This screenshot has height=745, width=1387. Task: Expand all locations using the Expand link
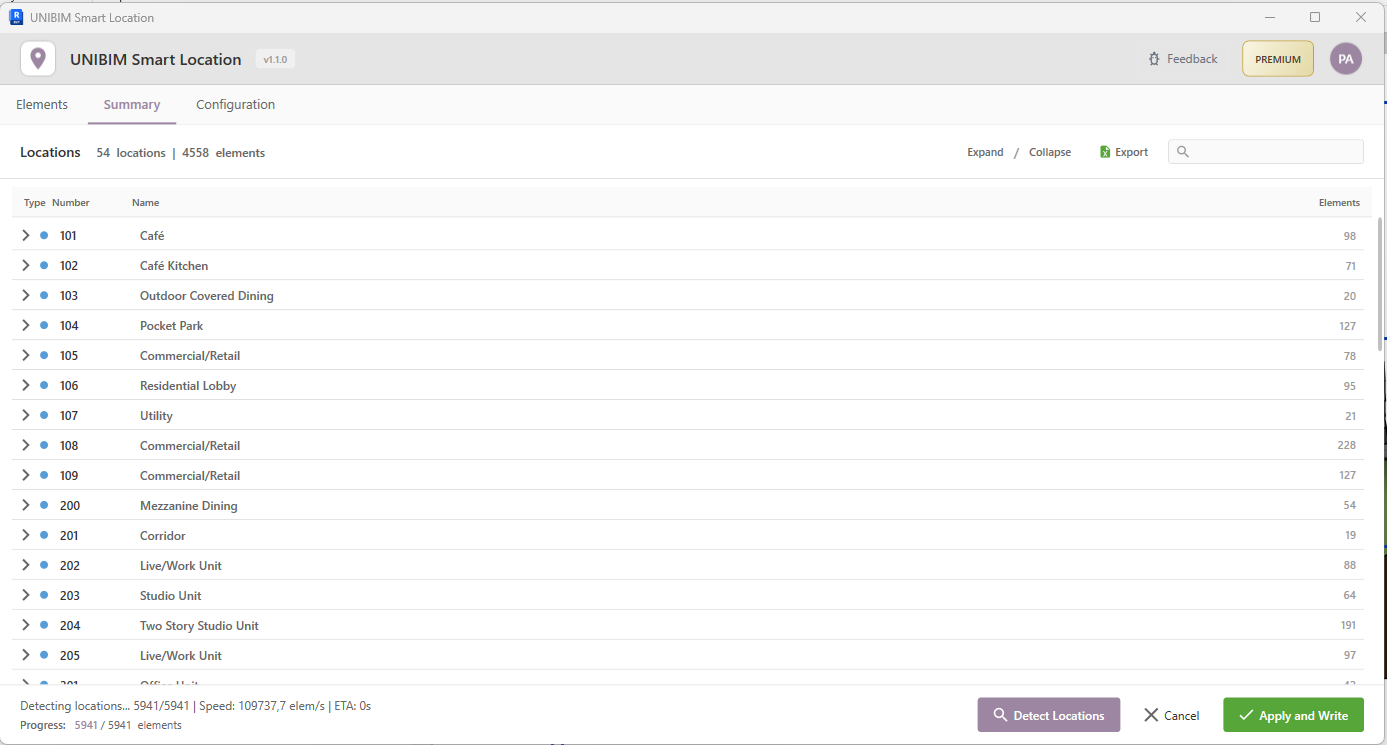click(985, 151)
